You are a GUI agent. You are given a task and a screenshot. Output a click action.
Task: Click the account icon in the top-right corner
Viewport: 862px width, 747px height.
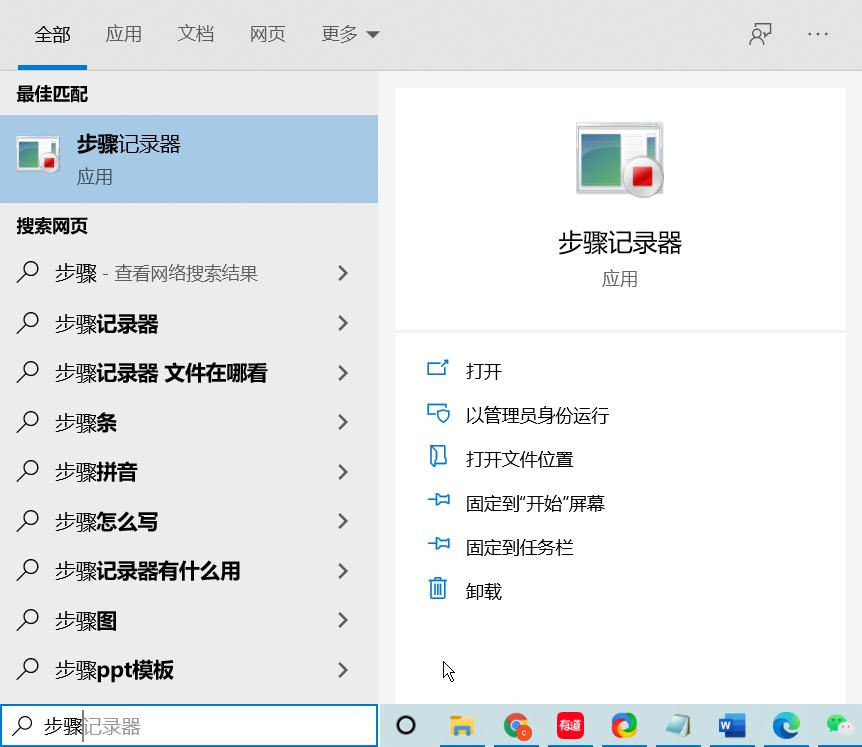click(x=760, y=33)
